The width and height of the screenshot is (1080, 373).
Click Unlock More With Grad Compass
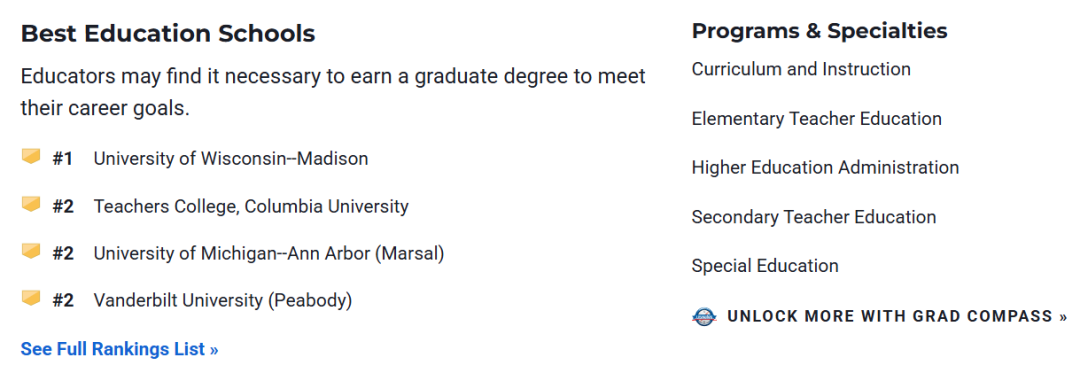pyautogui.click(x=897, y=317)
